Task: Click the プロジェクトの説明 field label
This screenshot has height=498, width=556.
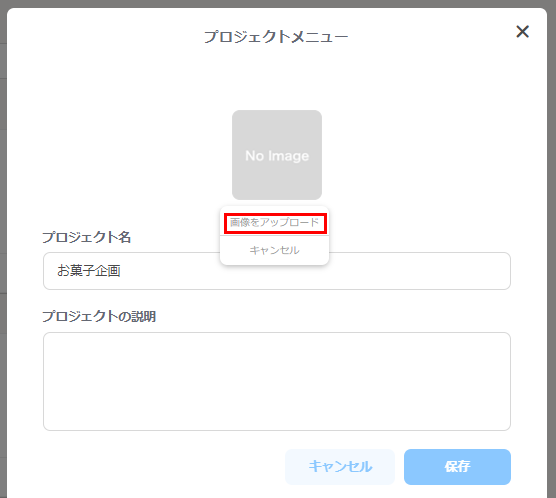Action: pyautogui.click(x=99, y=316)
